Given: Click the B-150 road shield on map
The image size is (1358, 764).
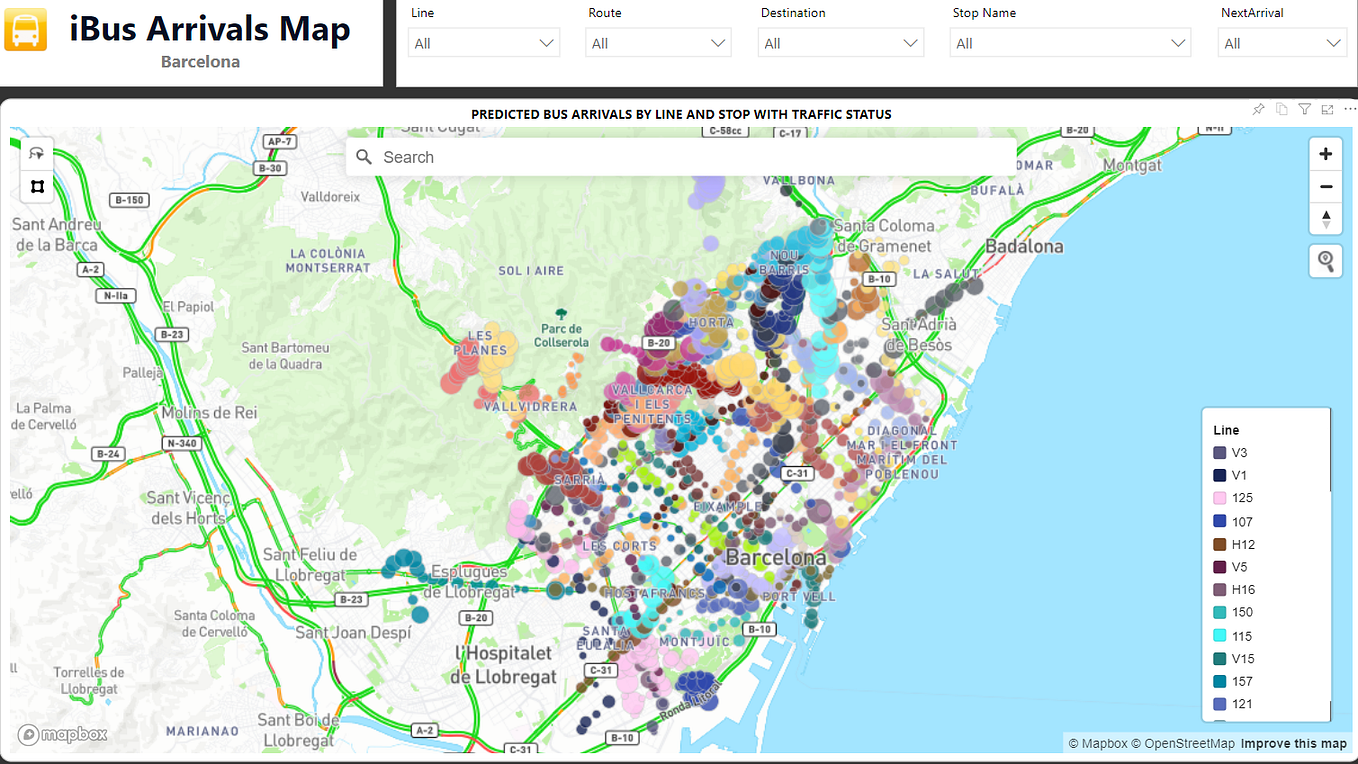Looking at the screenshot, I should (x=129, y=200).
